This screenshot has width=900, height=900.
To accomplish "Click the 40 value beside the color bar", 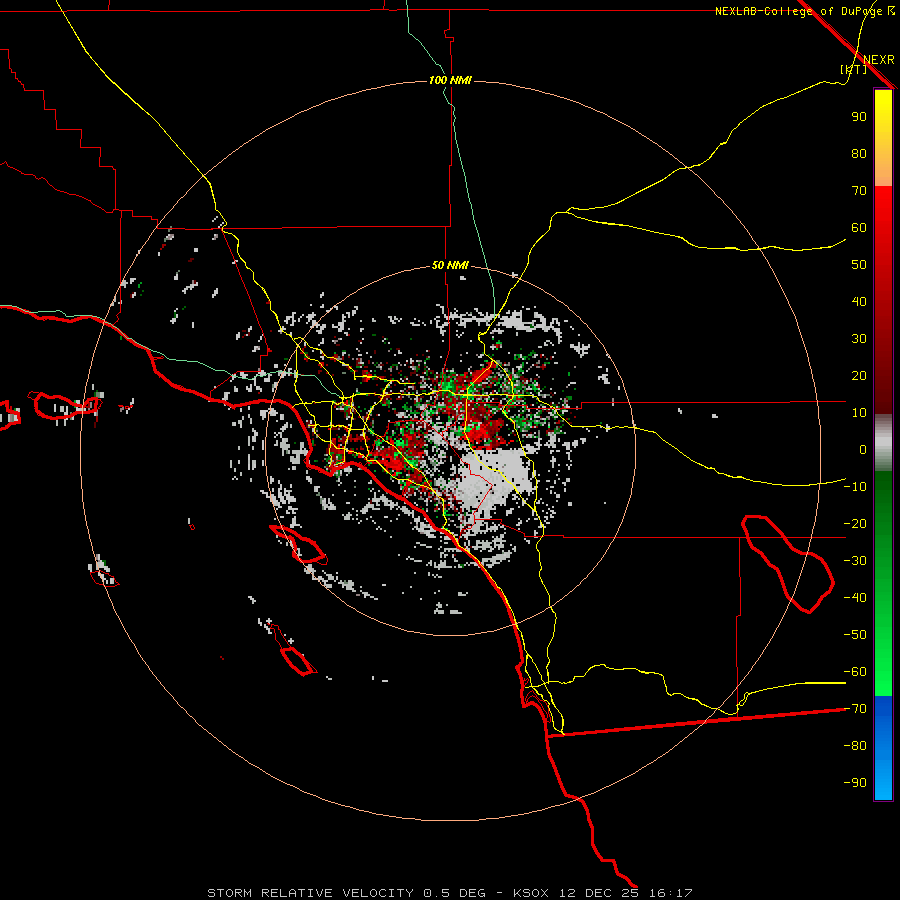I will (x=859, y=302).
